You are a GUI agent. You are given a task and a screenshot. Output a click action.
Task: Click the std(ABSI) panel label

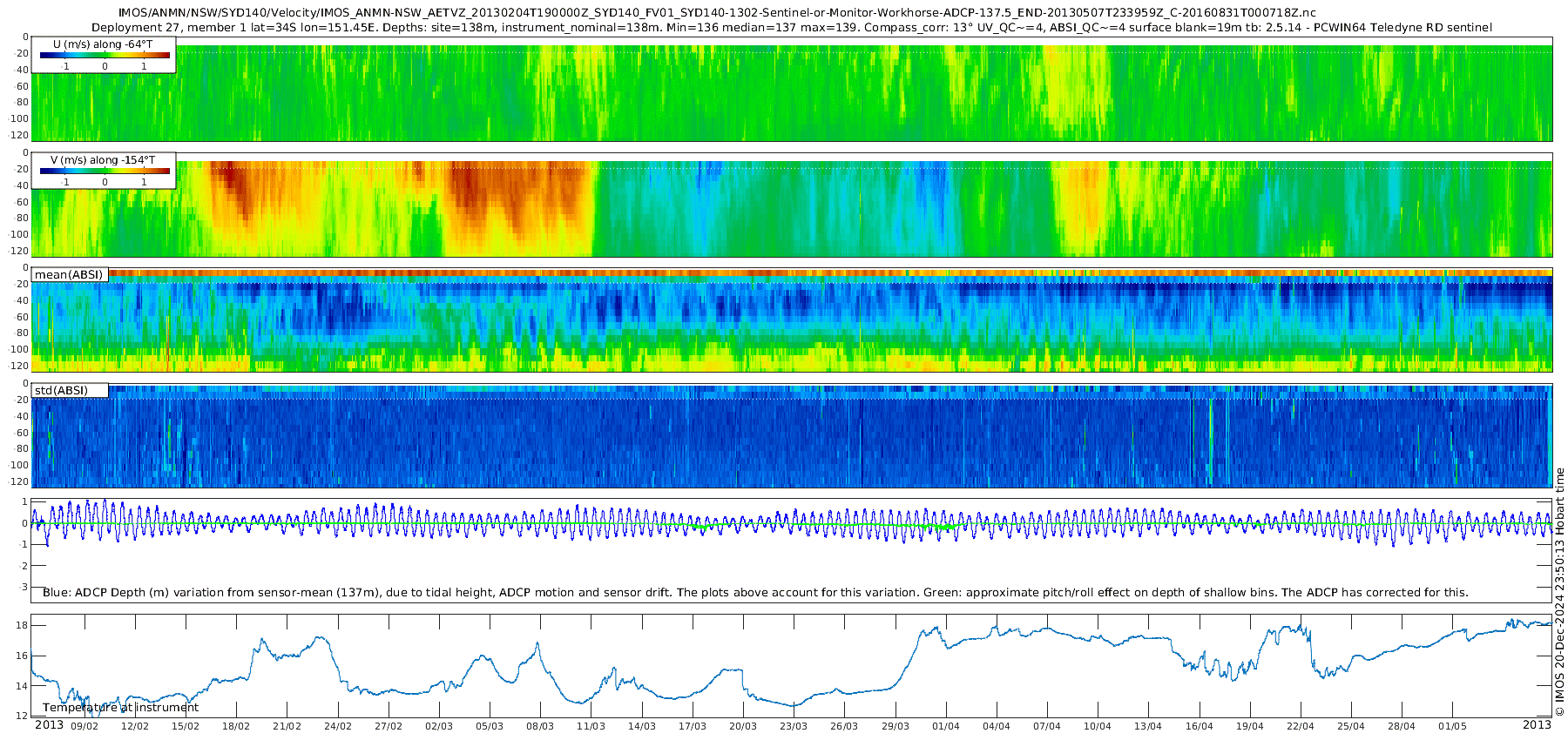pyautogui.click(x=61, y=390)
